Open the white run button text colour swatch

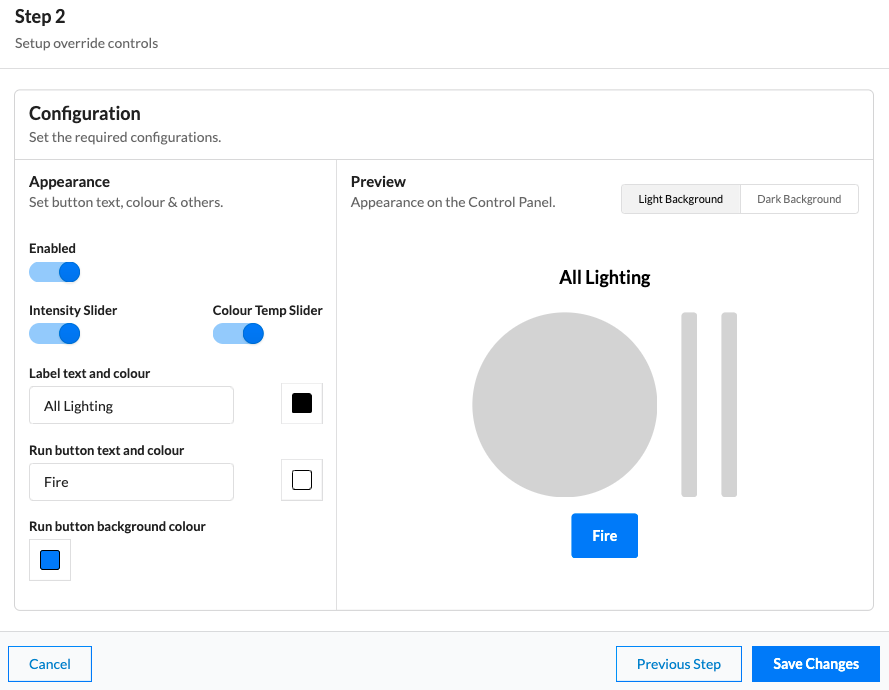click(302, 480)
